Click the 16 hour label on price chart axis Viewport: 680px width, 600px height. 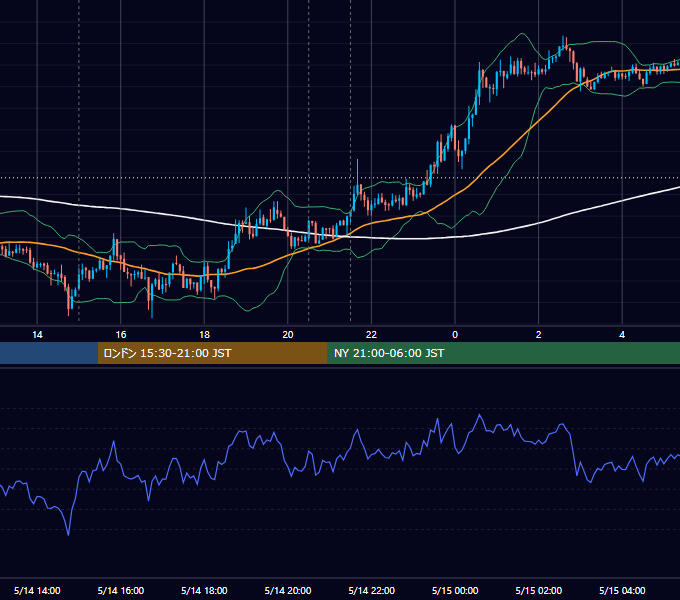point(121,335)
